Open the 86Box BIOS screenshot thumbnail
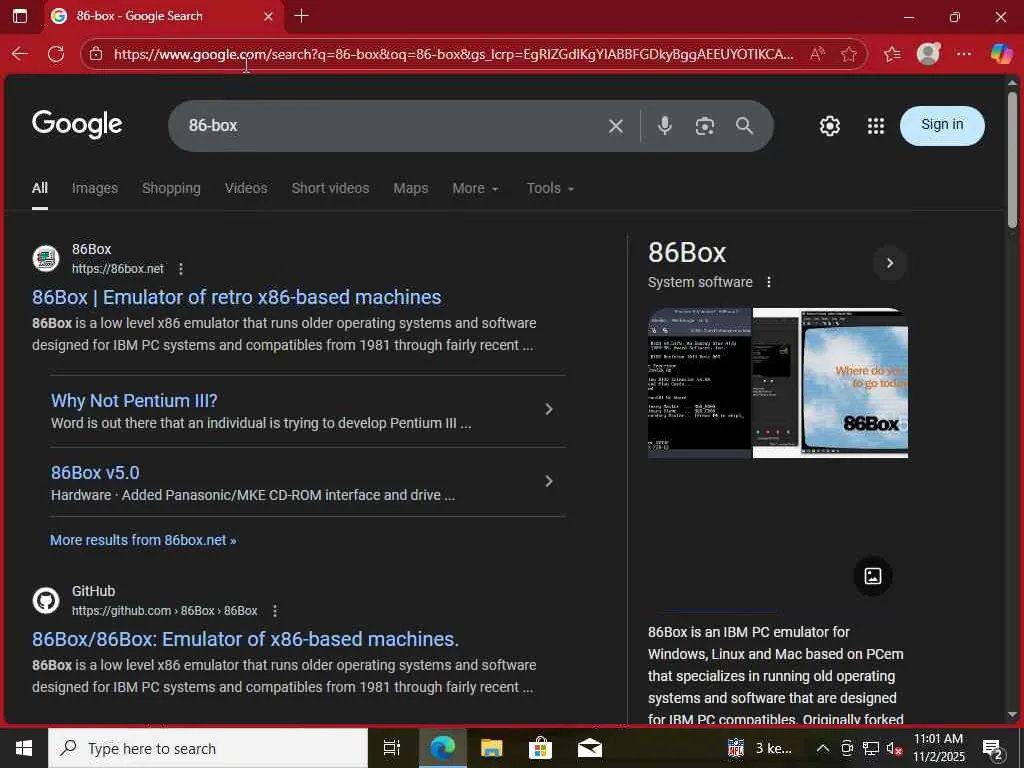Screen dimensions: 1024x768 699,383
